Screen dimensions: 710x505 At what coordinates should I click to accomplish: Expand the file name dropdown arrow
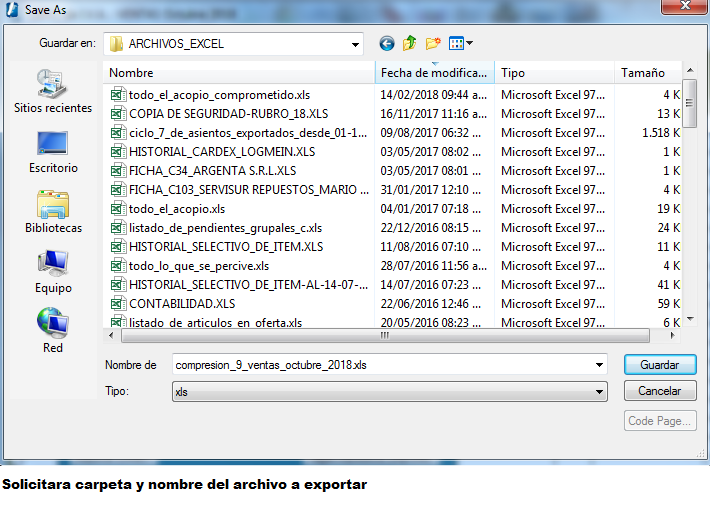(x=599, y=365)
